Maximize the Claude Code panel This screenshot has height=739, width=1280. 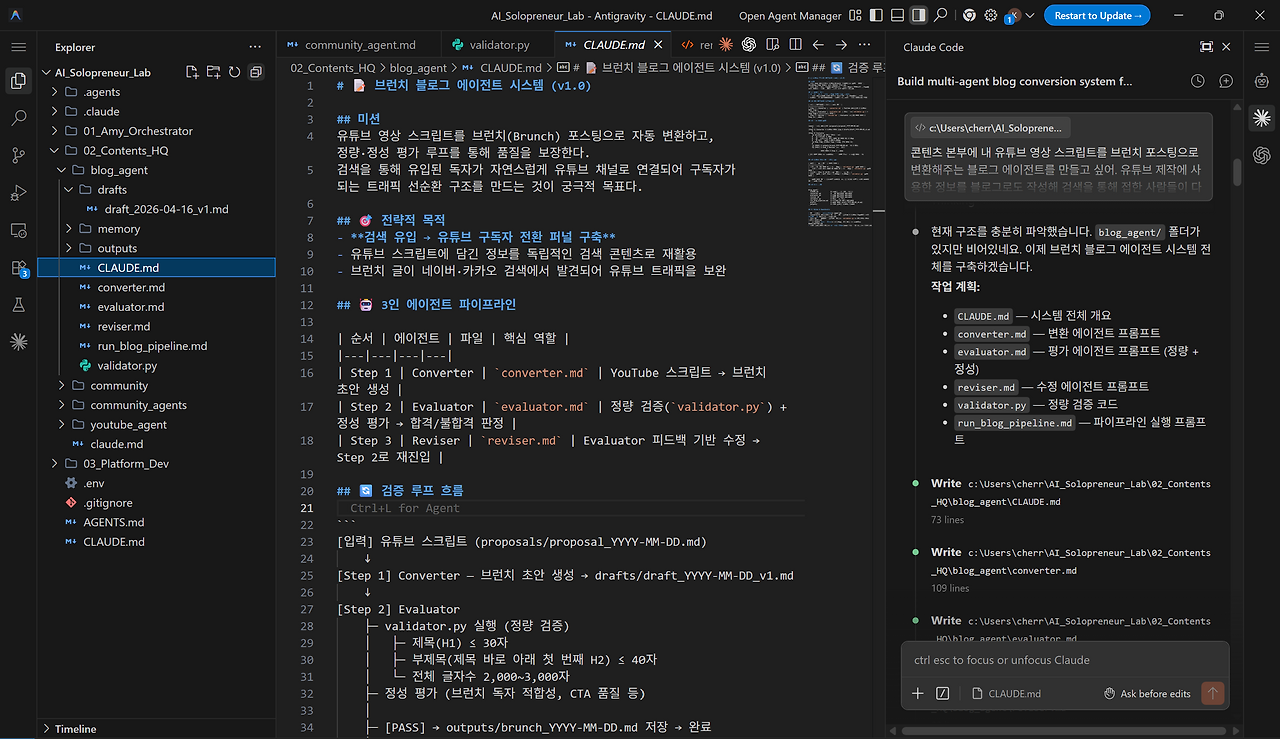[x=1206, y=47]
